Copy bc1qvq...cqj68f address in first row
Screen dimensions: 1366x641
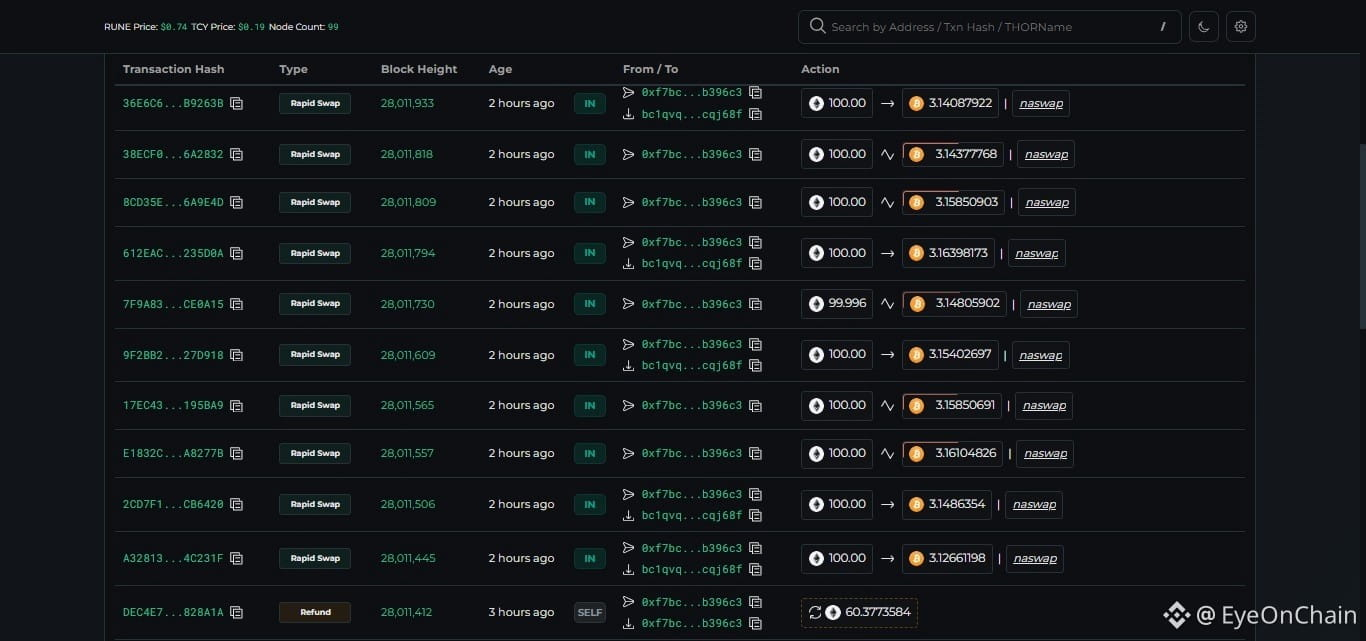756,114
